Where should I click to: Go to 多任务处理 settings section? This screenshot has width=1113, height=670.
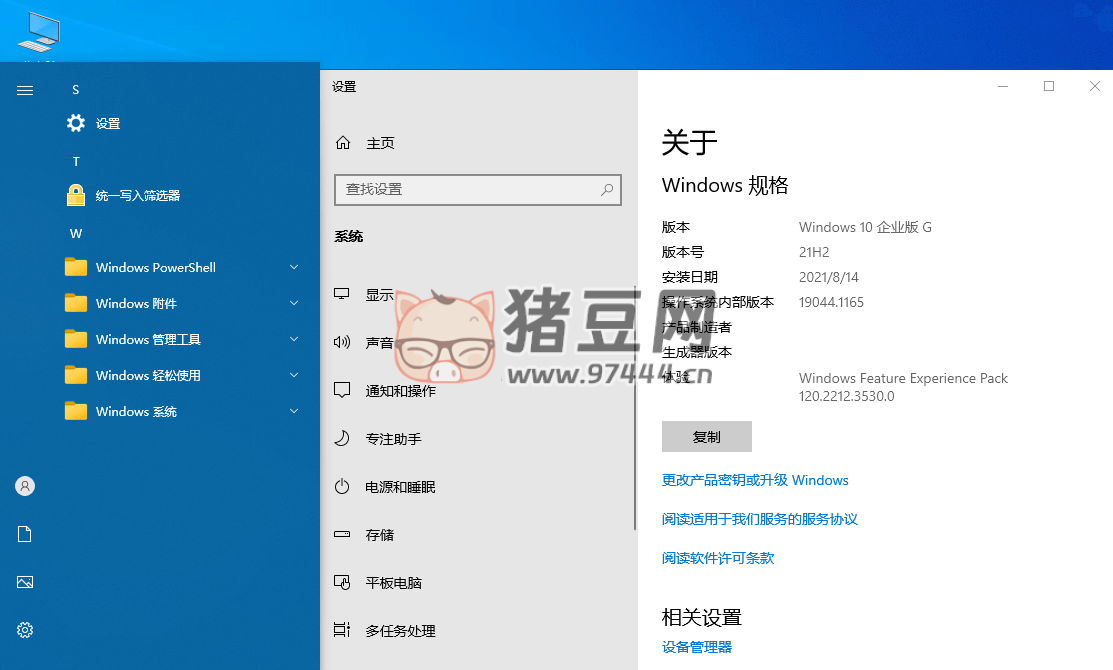click(400, 631)
